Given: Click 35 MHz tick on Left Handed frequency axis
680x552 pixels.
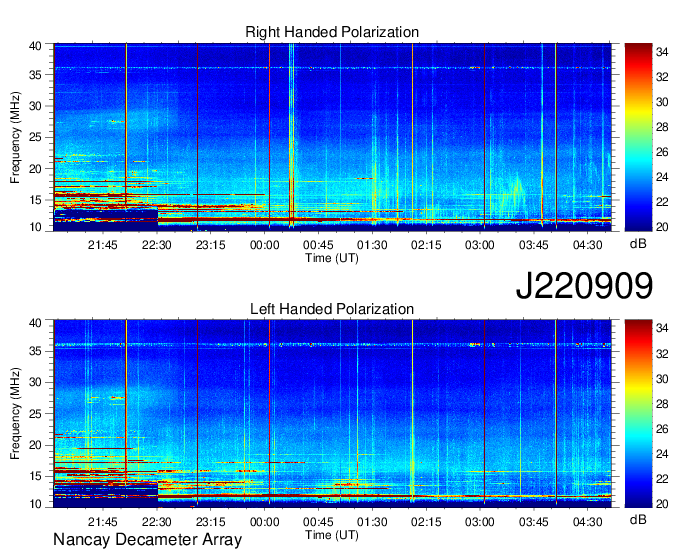Looking at the screenshot, I should 35,351.
